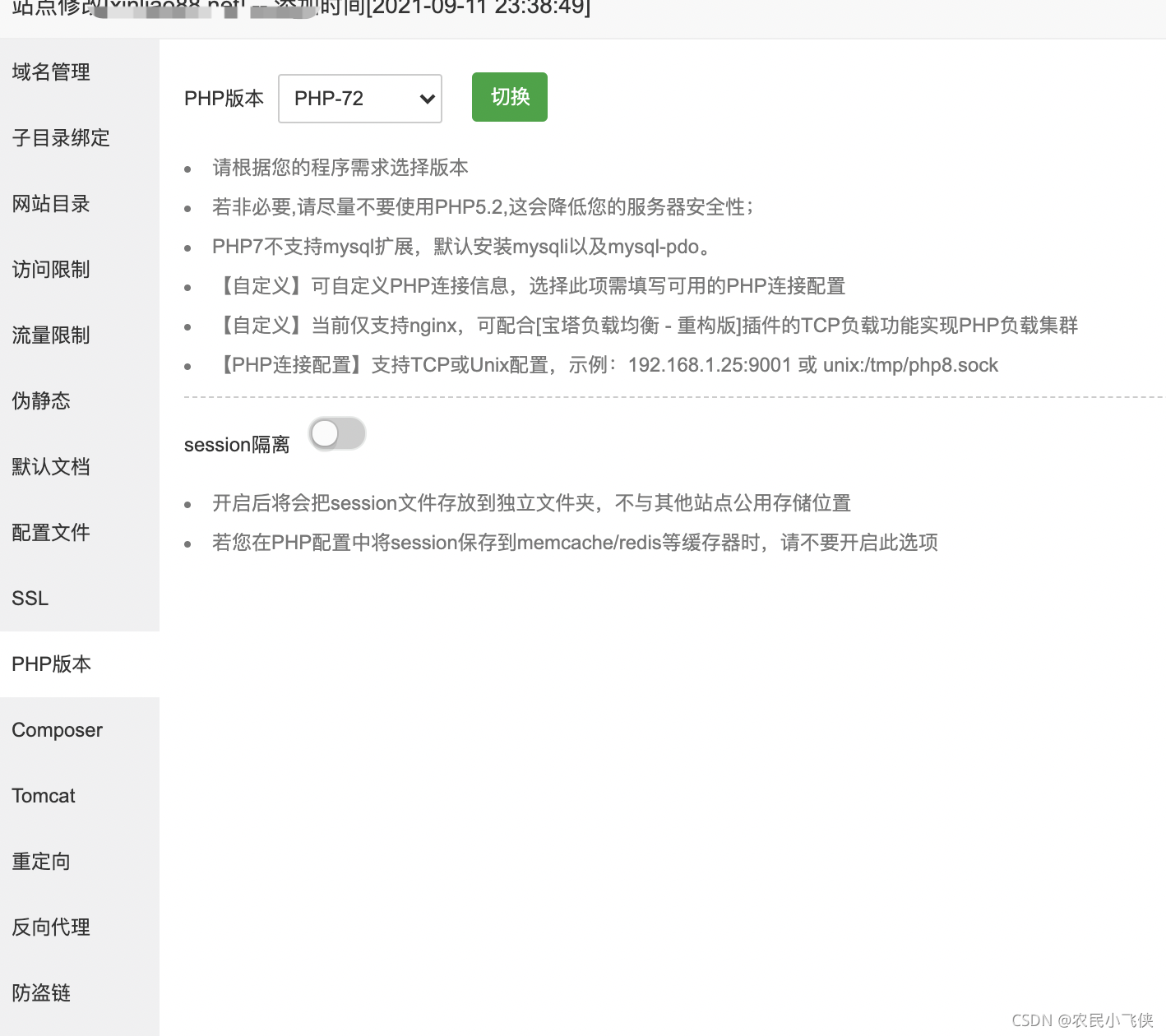
Task: Select 伪静态 in the left panel
Action: point(40,401)
